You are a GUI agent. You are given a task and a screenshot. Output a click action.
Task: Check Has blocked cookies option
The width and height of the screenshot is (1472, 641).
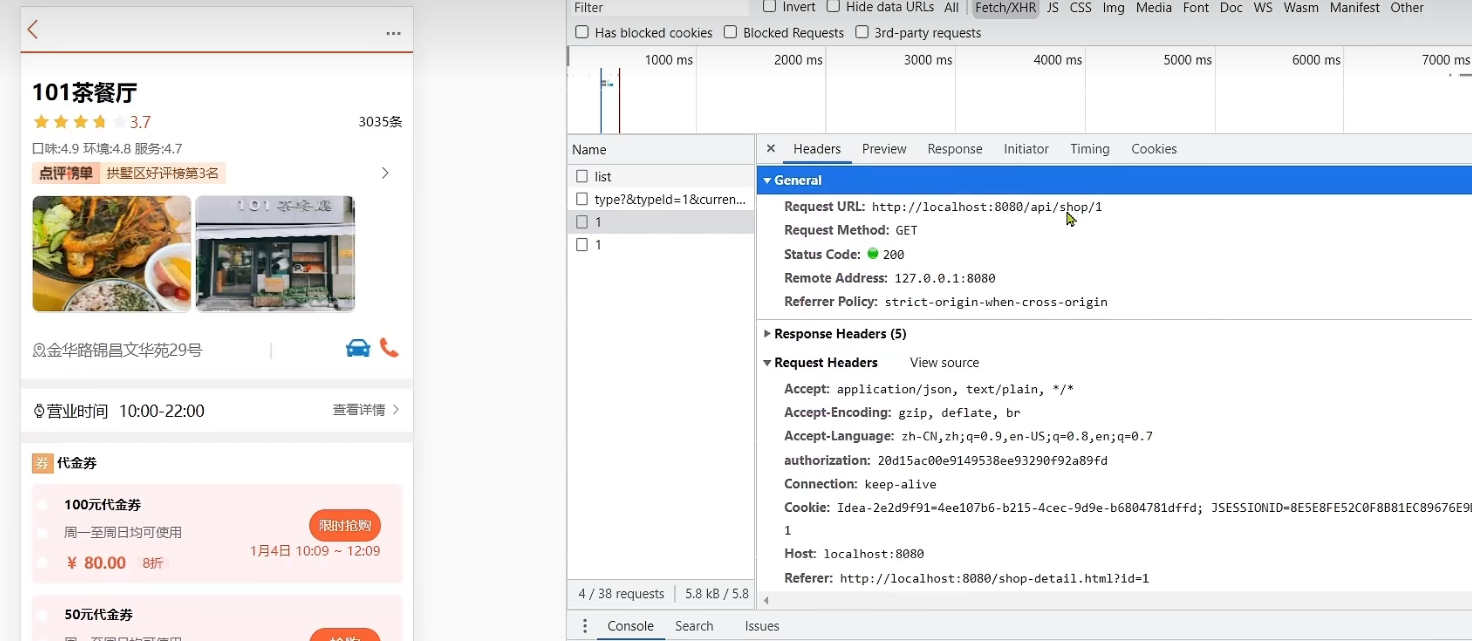point(582,32)
